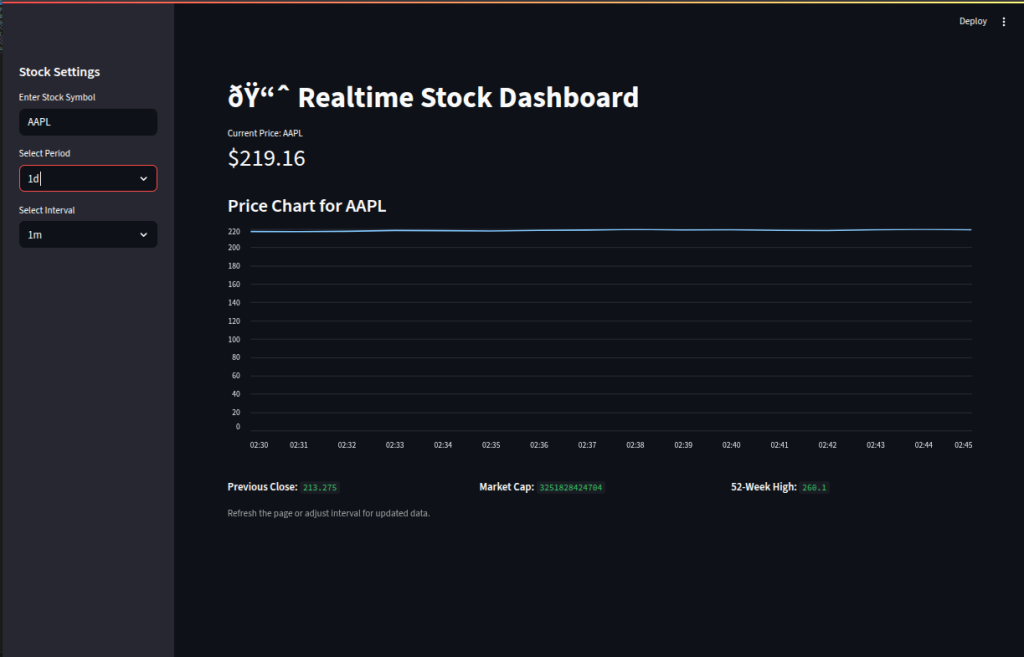Click the Refresh the page hint text
Image resolution: width=1024 pixels, height=657 pixels.
tap(328, 513)
